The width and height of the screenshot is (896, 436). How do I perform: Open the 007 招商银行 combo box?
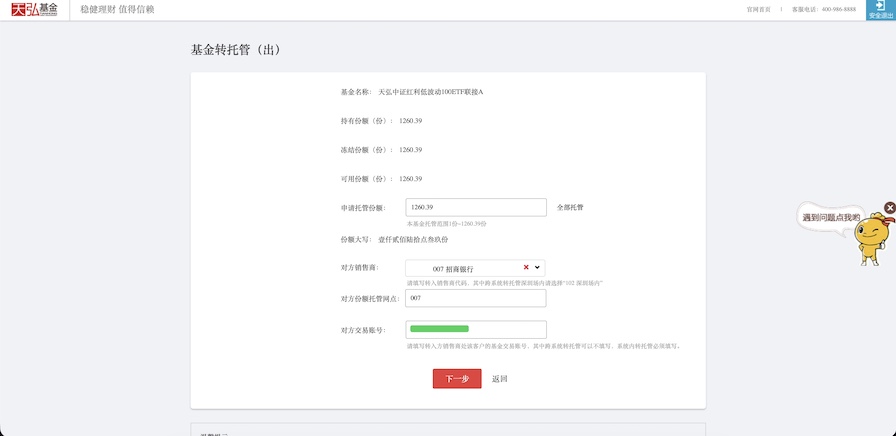pos(460,268)
